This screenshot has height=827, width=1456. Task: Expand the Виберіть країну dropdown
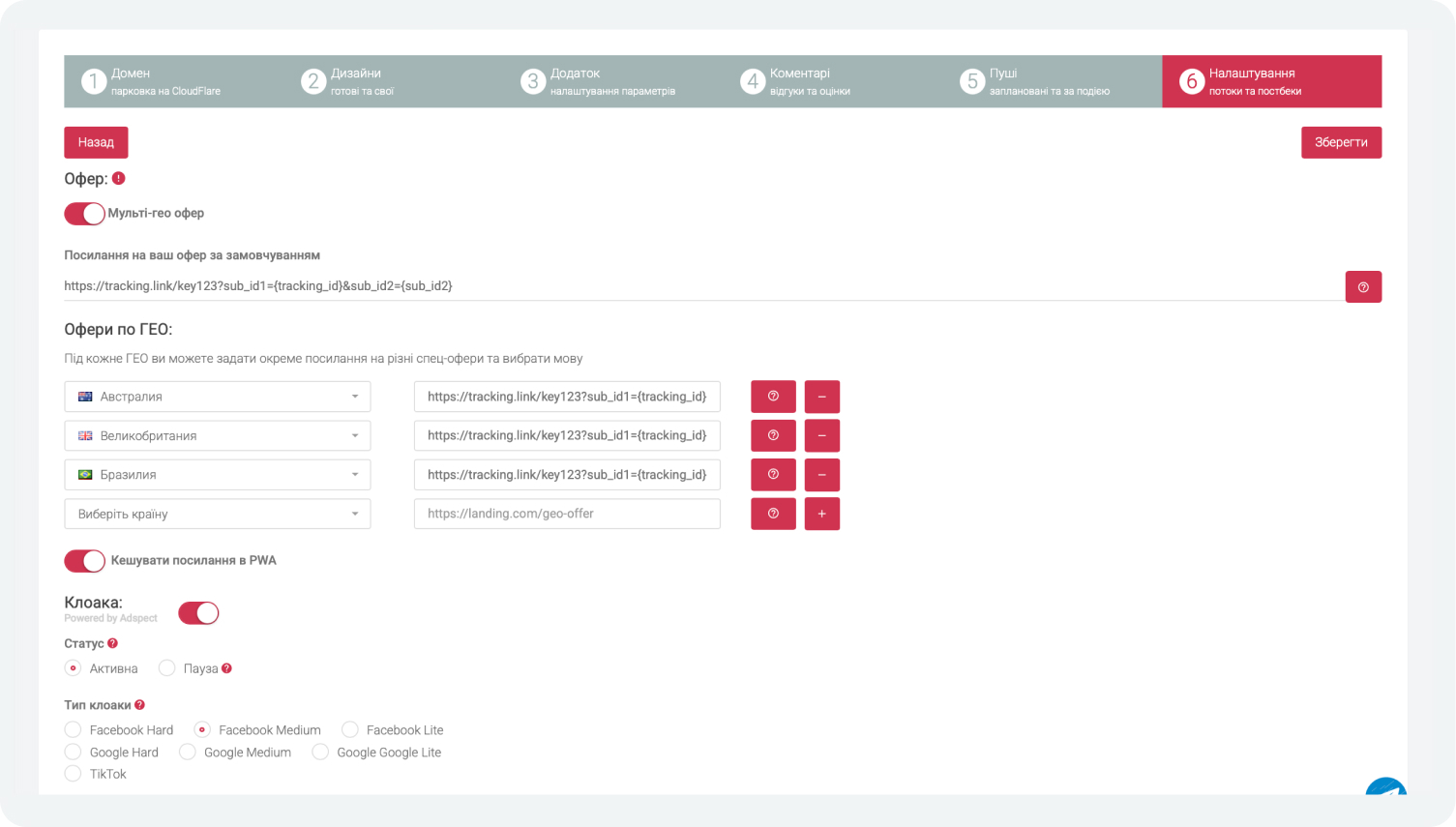coord(218,514)
